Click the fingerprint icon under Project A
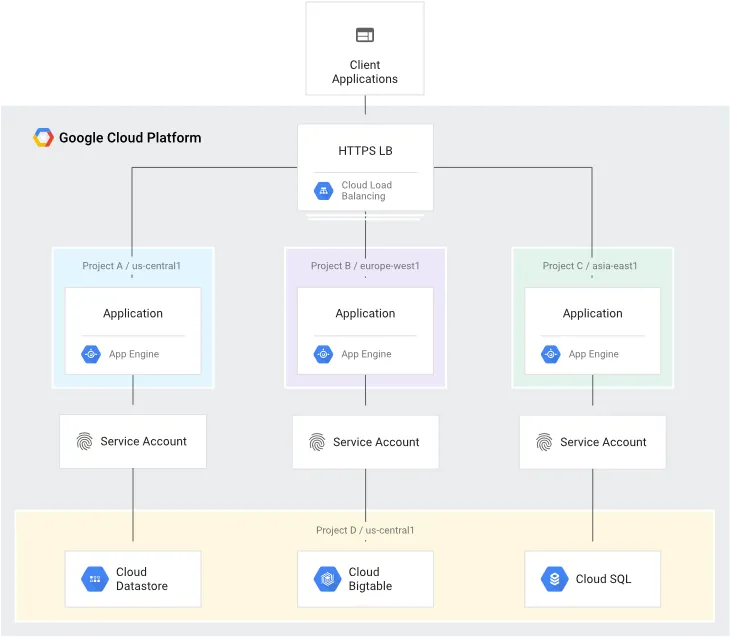Viewport: 730px width, 637px height. pos(85,441)
